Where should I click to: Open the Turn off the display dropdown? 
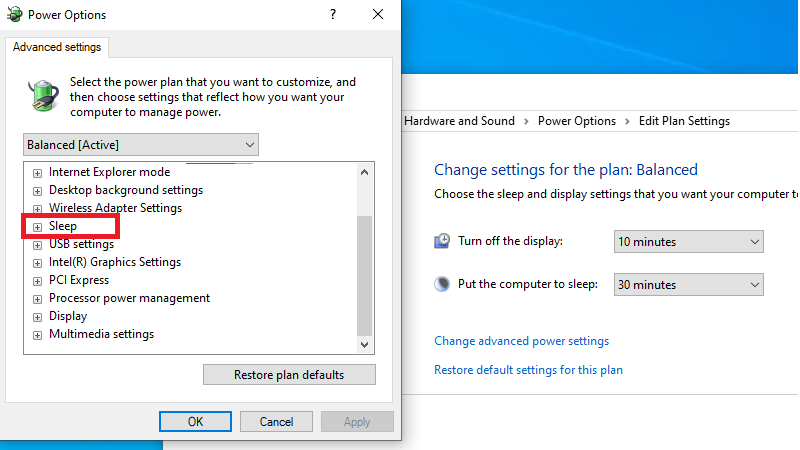click(x=688, y=241)
